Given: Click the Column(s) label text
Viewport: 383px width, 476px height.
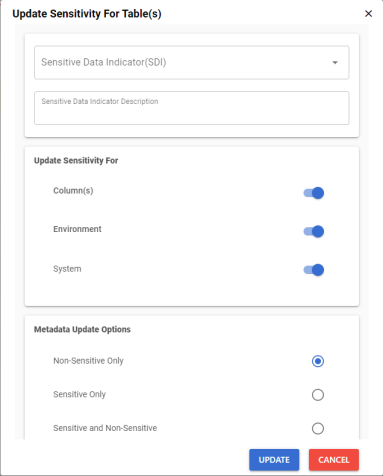Looking at the screenshot, I should pos(73,191).
